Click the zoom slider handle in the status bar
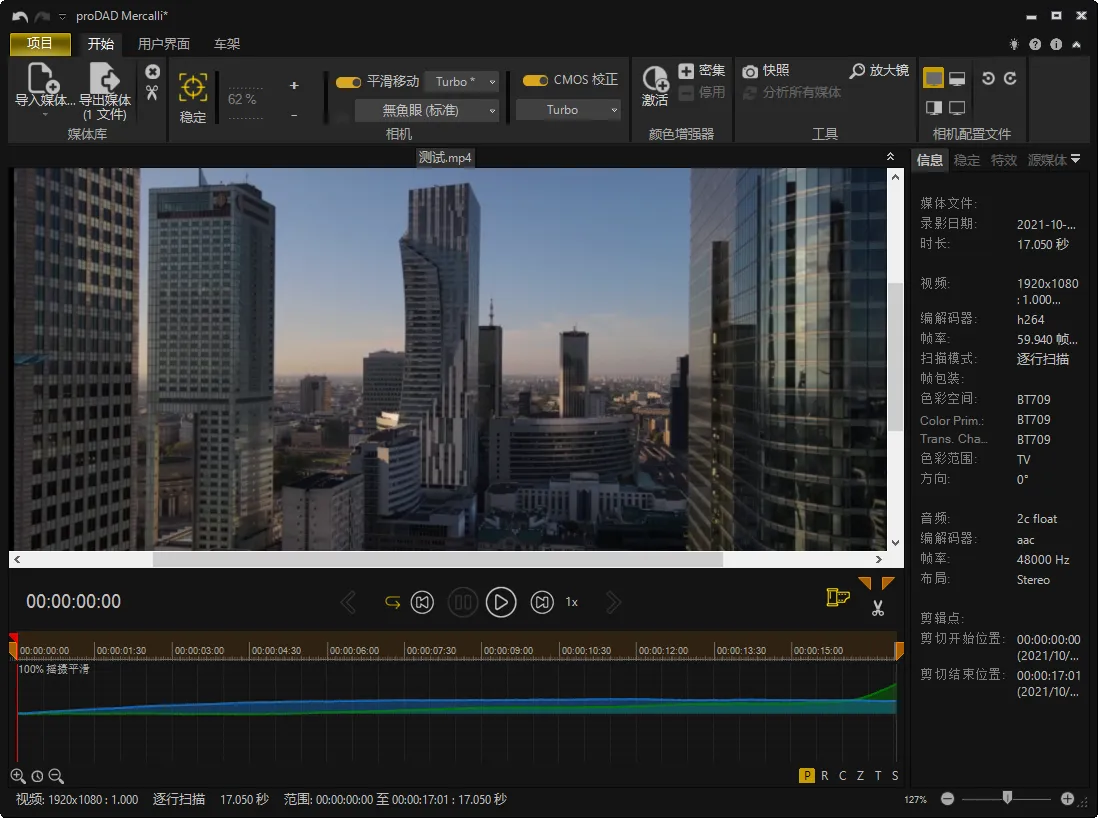This screenshot has height=818, width=1098. 1007,797
